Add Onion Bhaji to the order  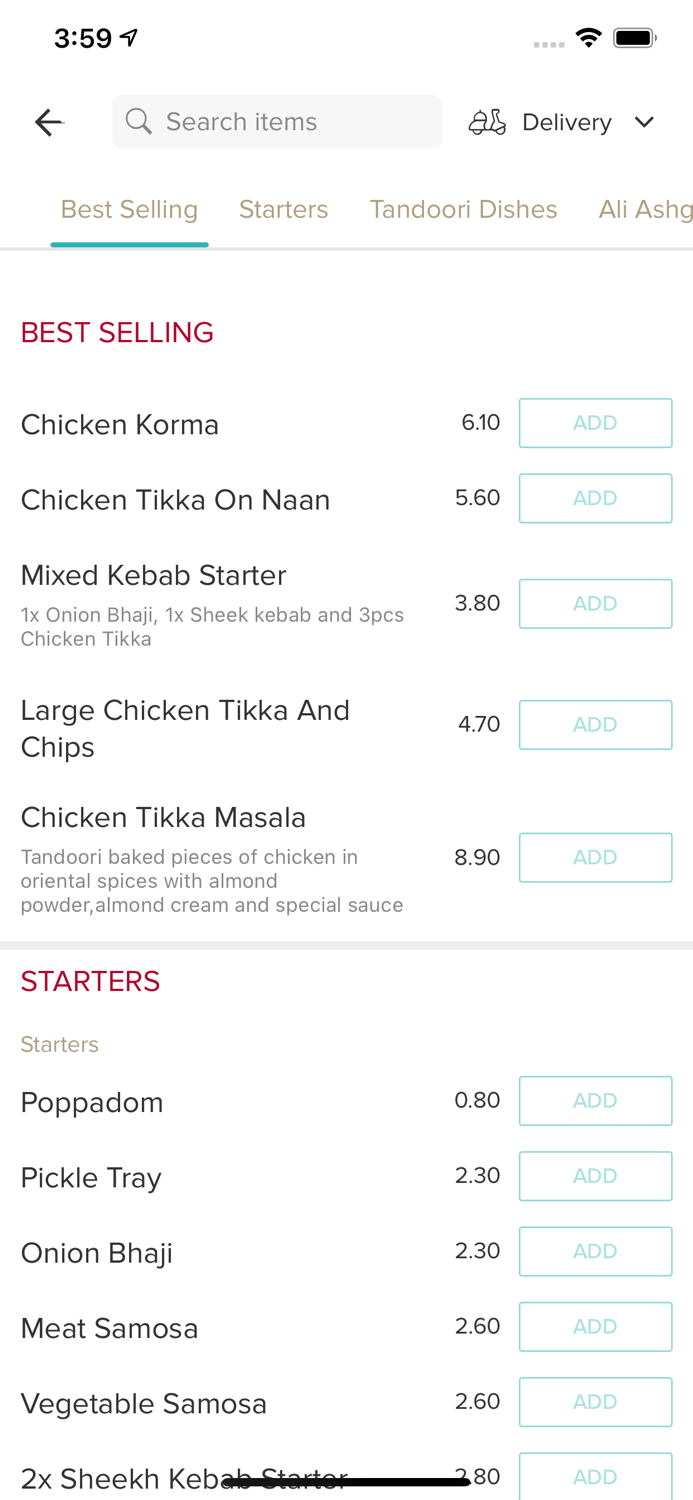click(595, 1251)
